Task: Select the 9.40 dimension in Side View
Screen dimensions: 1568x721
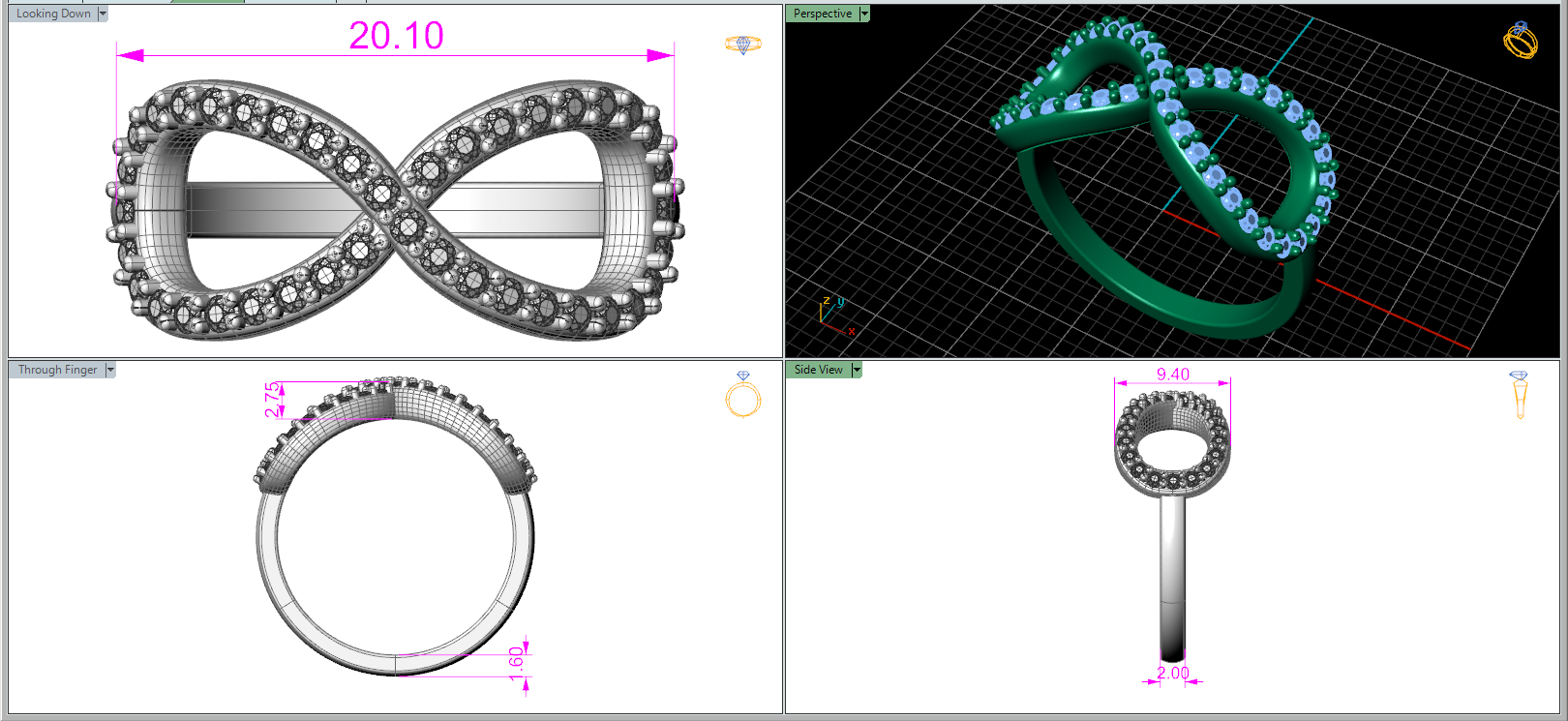Action: pyautogui.click(x=1173, y=374)
